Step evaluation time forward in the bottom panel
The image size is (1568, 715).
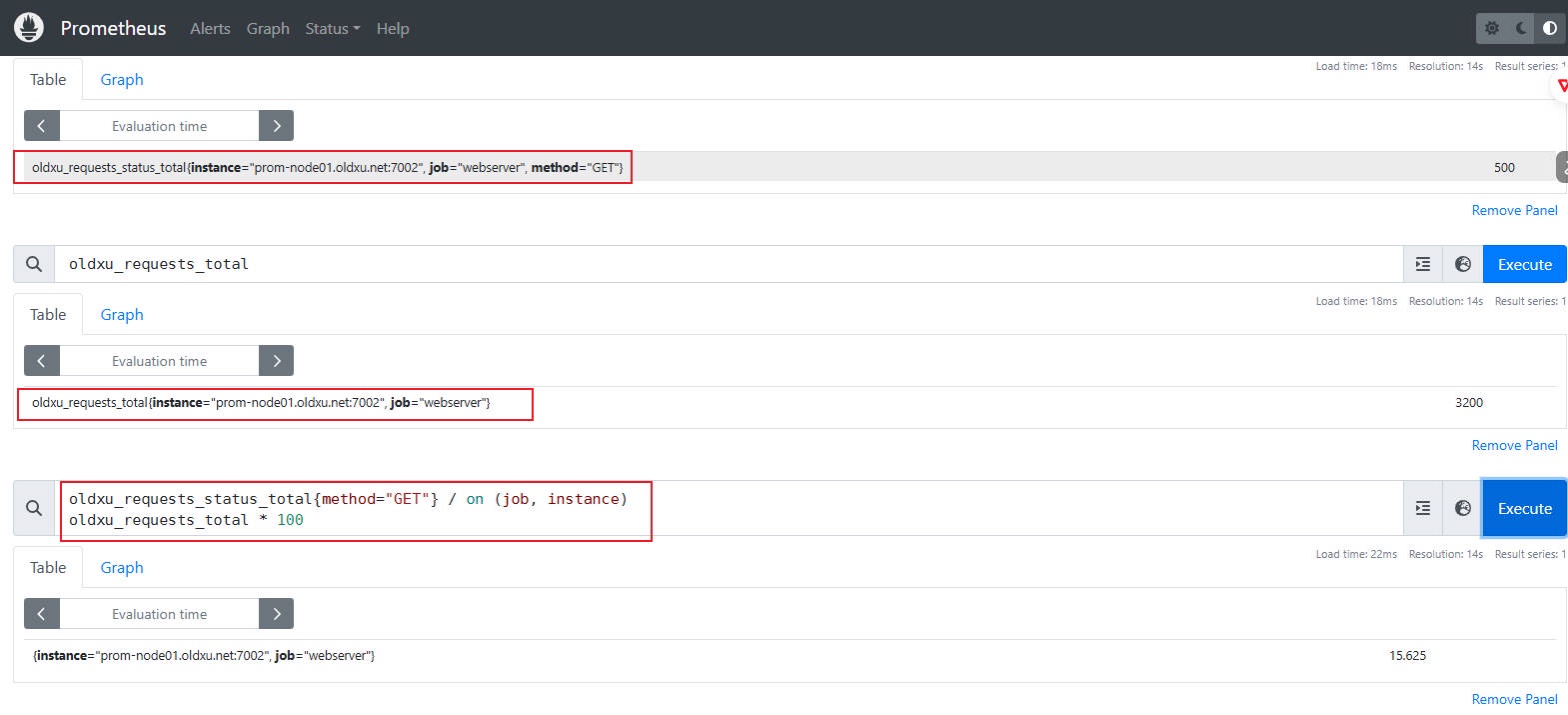(x=277, y=614)
